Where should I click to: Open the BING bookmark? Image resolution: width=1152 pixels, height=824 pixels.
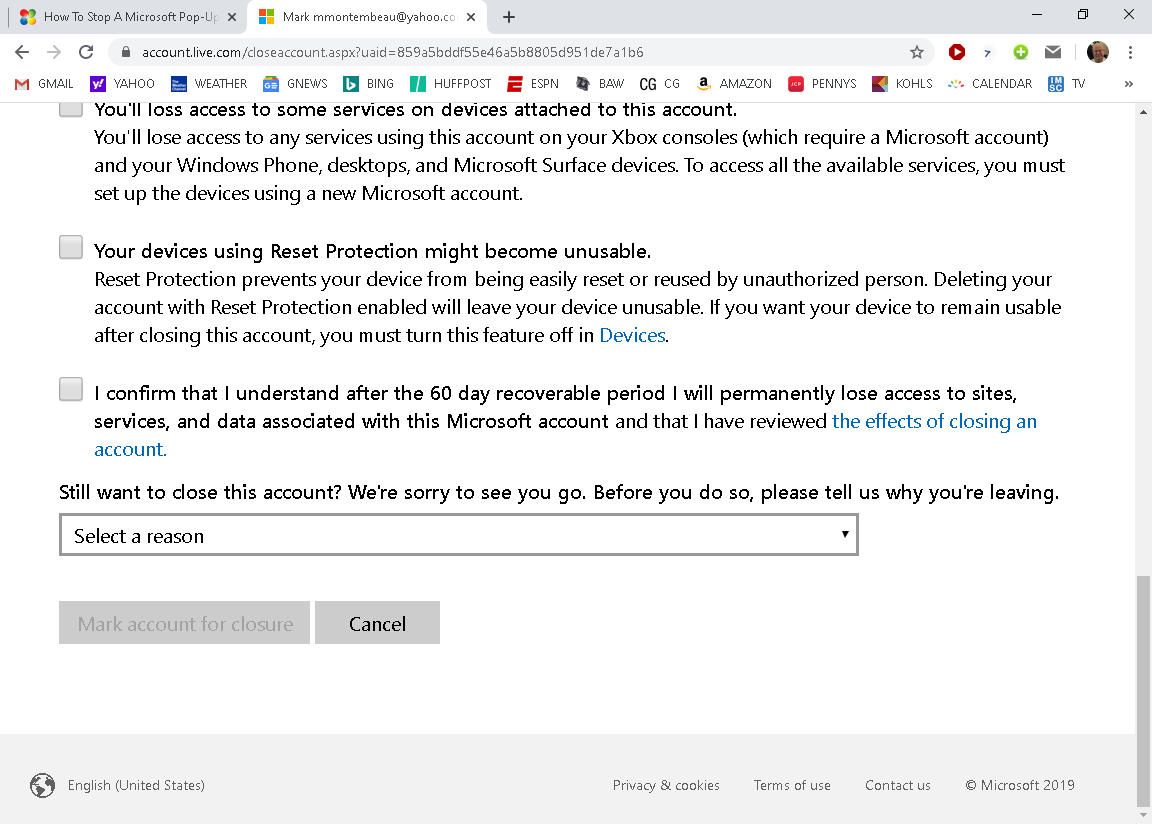point(368,84)
